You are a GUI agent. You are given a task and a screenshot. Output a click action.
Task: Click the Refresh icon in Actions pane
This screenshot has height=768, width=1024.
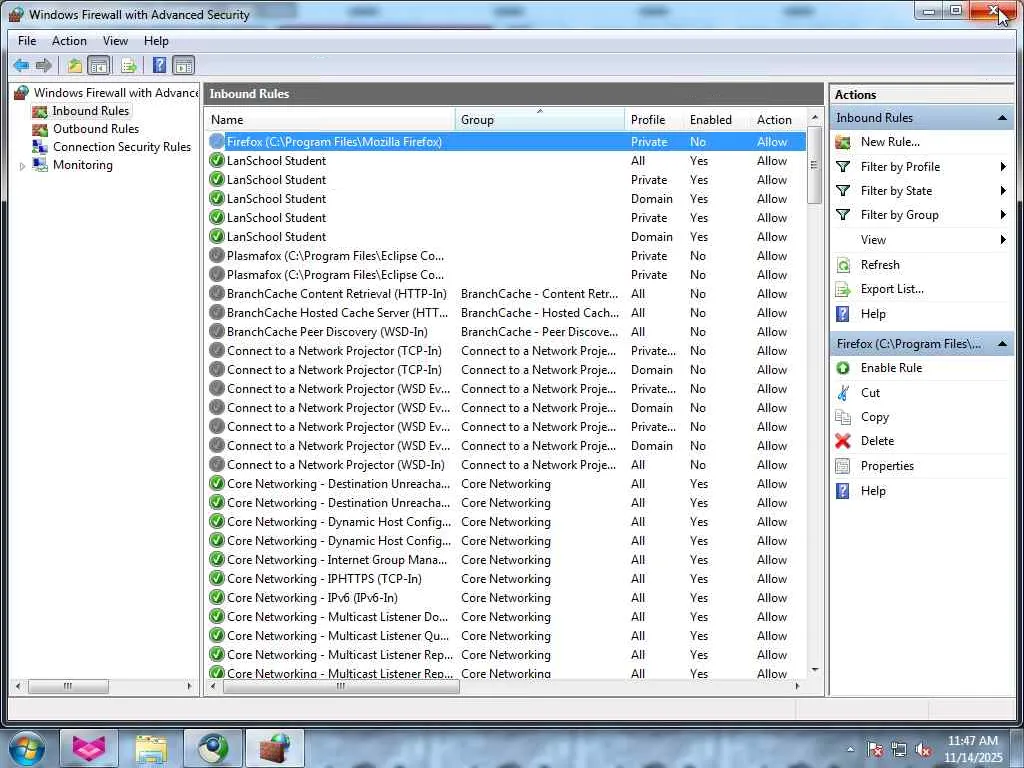843,265
